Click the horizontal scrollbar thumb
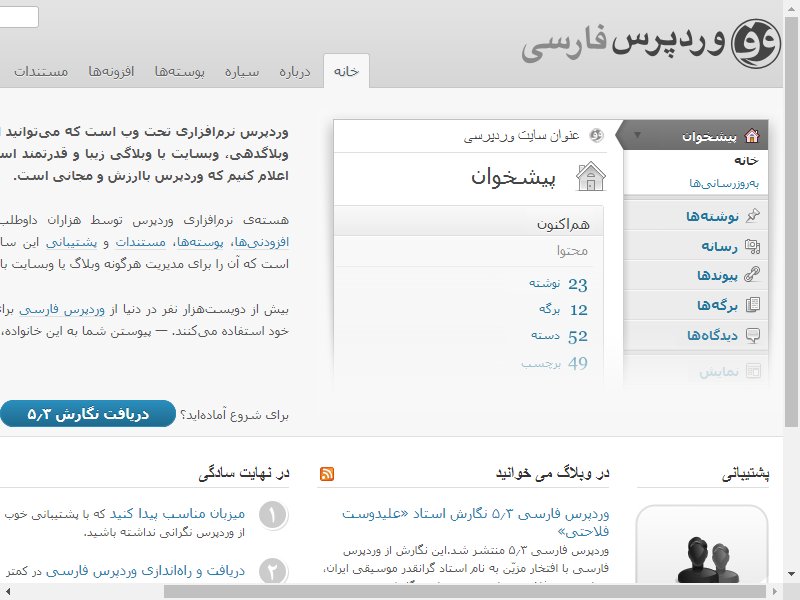Screen dimensions: 800x600 point(465,592)
